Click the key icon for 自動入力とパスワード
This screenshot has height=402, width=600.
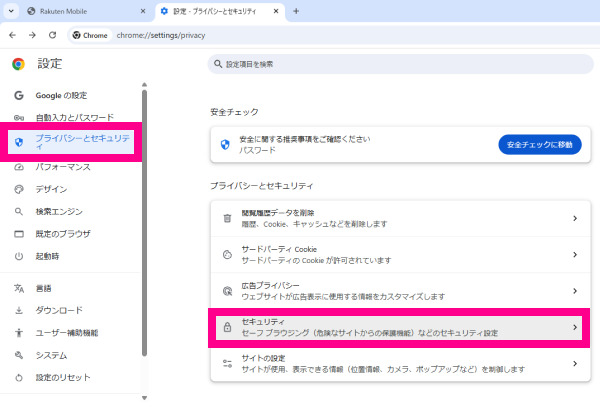point(18,117)
